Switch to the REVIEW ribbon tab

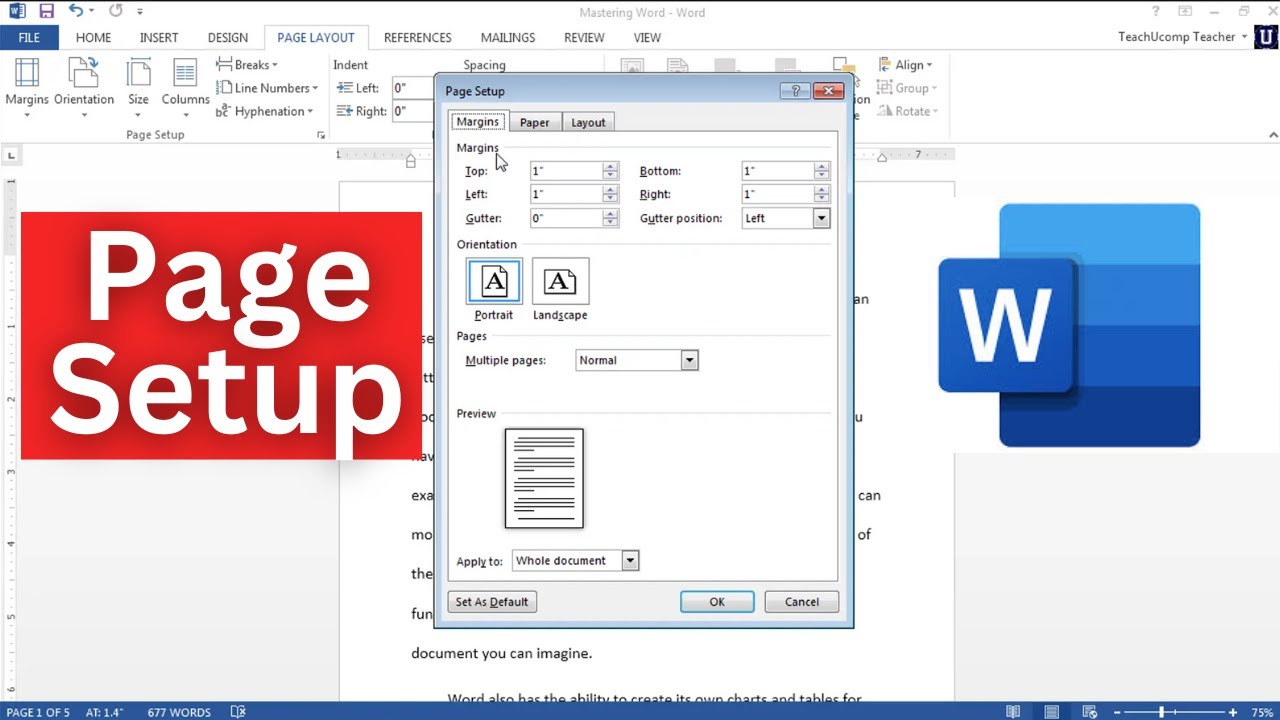[584, 38]
